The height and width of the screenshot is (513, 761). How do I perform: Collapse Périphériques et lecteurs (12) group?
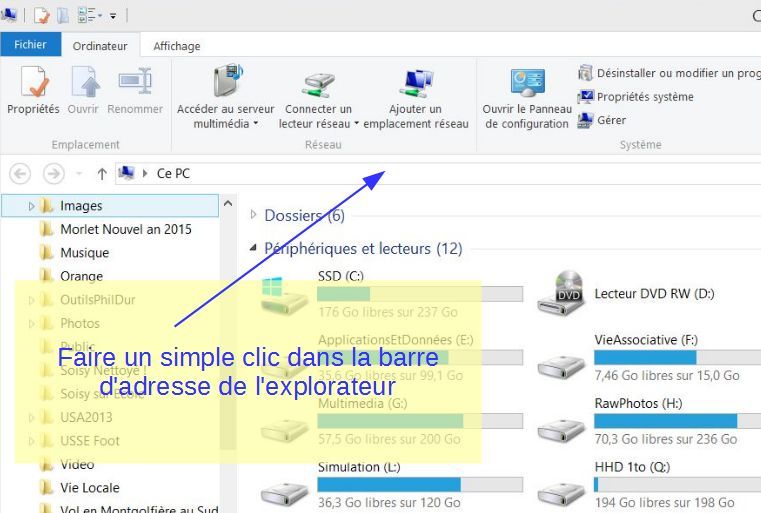pos(253,248)
